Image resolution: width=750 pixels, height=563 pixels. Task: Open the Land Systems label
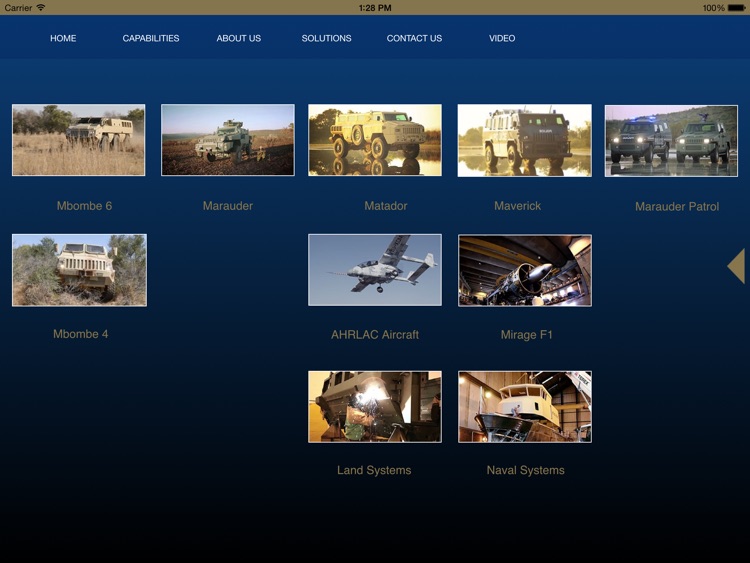[x=374, y=470]
